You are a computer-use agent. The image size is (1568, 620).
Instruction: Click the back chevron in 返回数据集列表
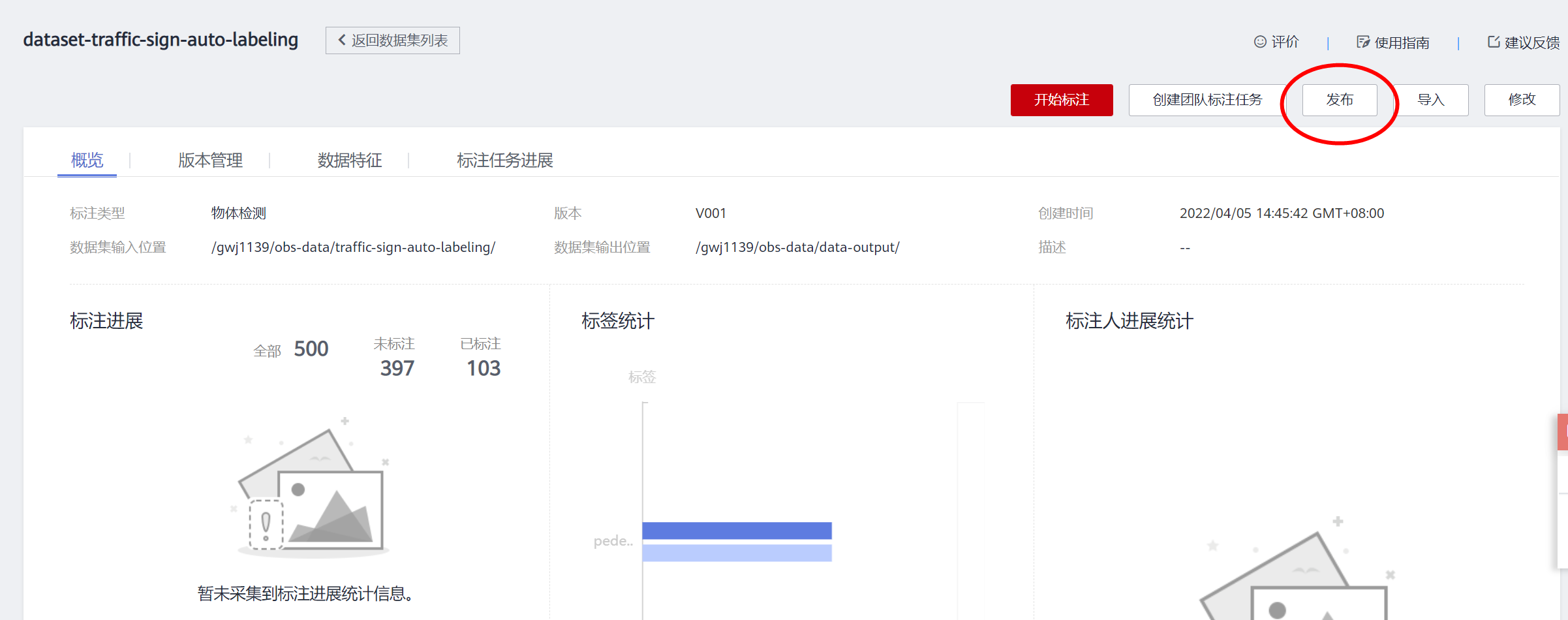342,40
